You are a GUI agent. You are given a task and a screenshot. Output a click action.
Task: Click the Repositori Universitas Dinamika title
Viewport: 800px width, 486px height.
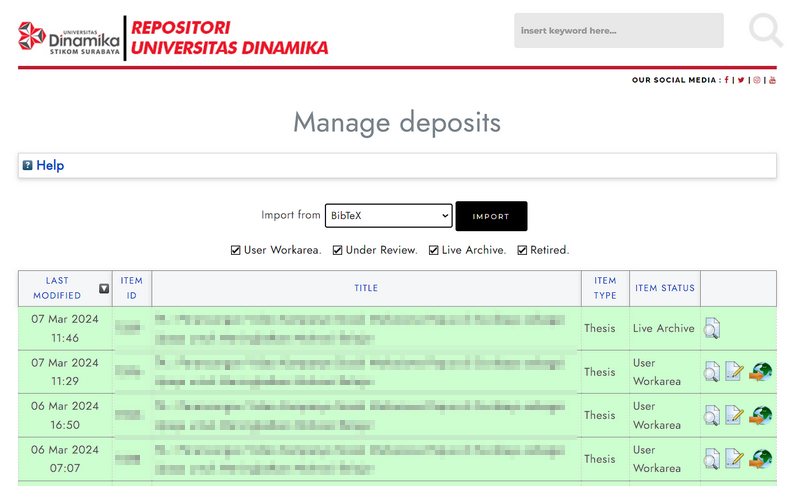click(230, 38)
